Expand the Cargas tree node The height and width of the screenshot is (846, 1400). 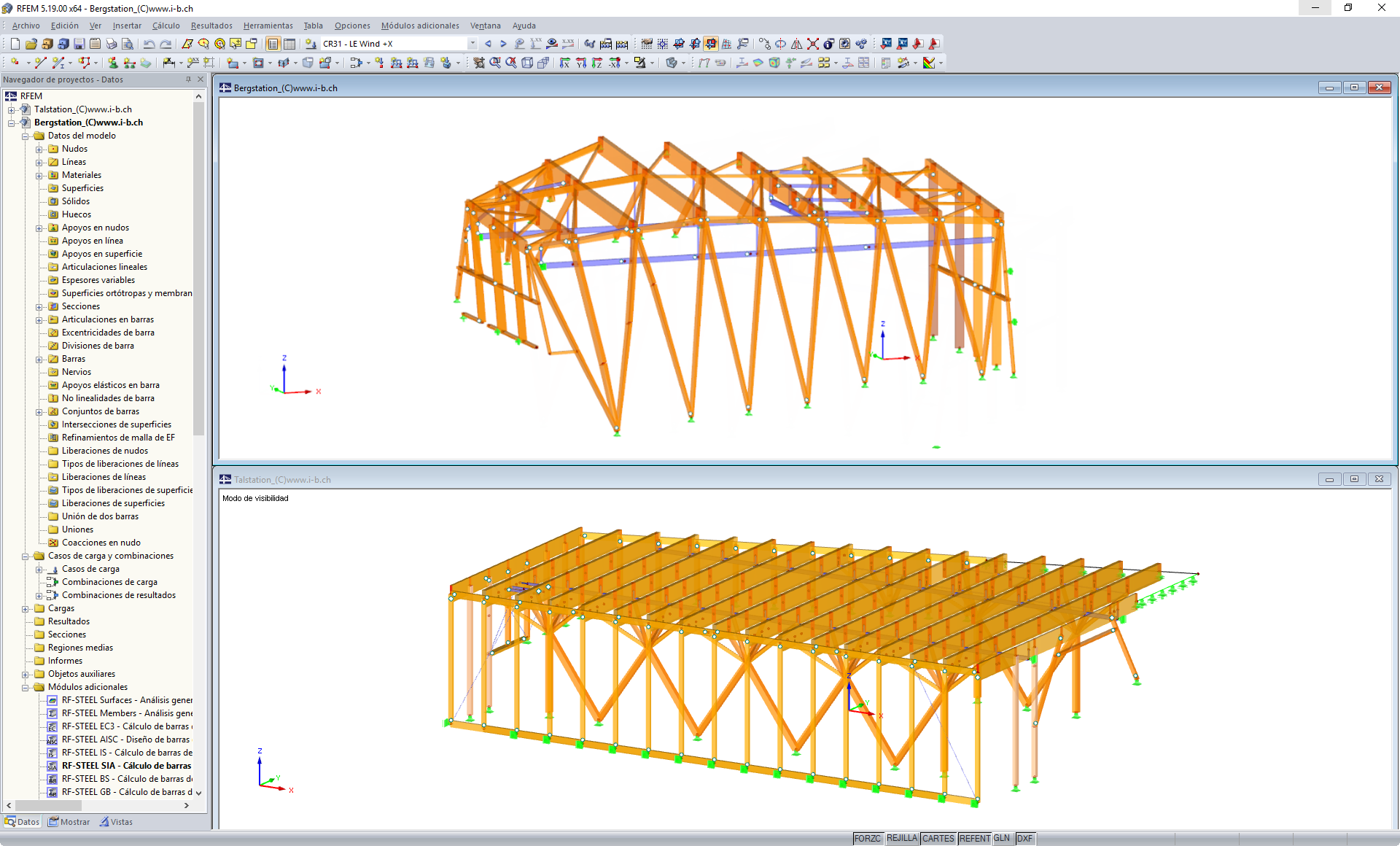click(26, 608)
